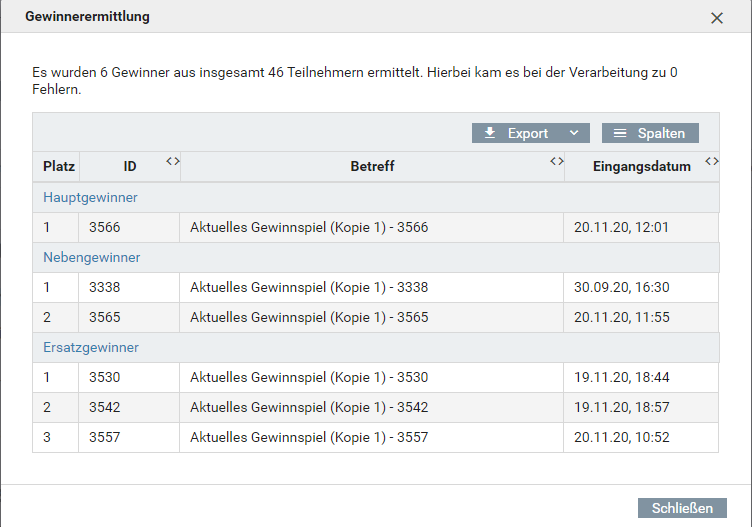The image size is (752, 527).
Task: Select the entry Aktuelles Gewinnspiel (Kopie 1) - 3565
Action: (x=308, y=318)
